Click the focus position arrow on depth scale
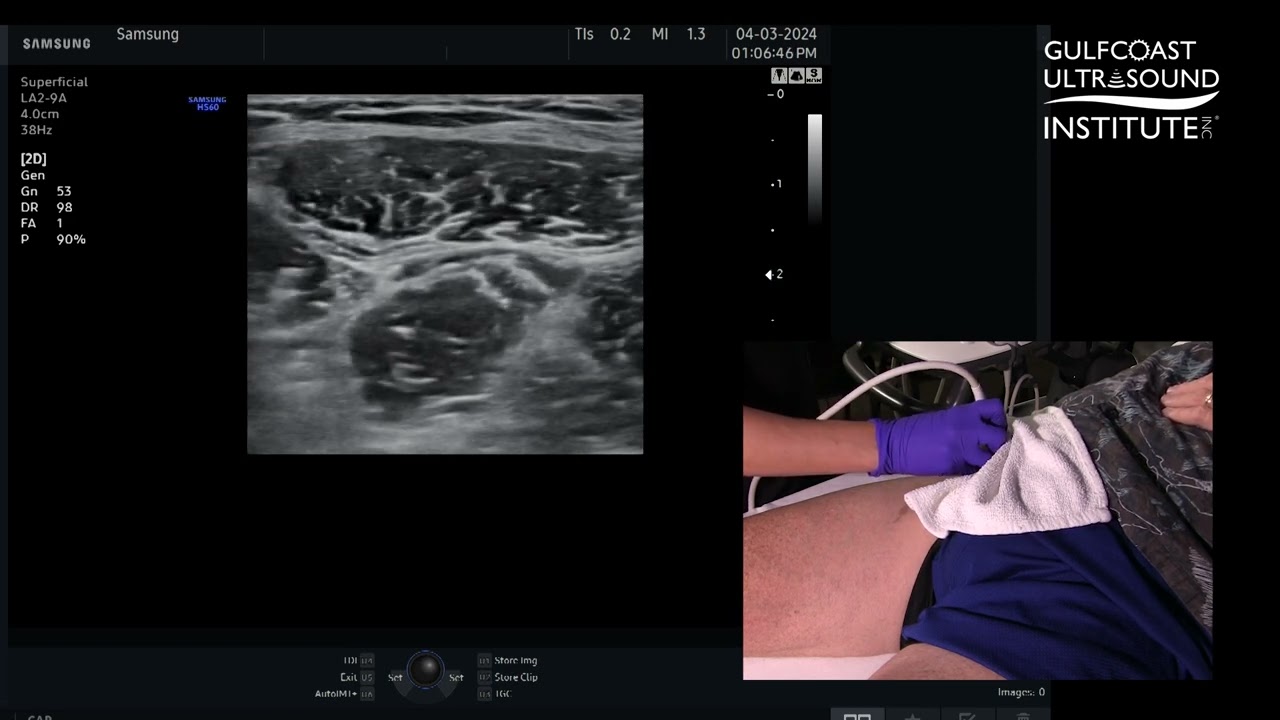 click(x=769, y=274)
